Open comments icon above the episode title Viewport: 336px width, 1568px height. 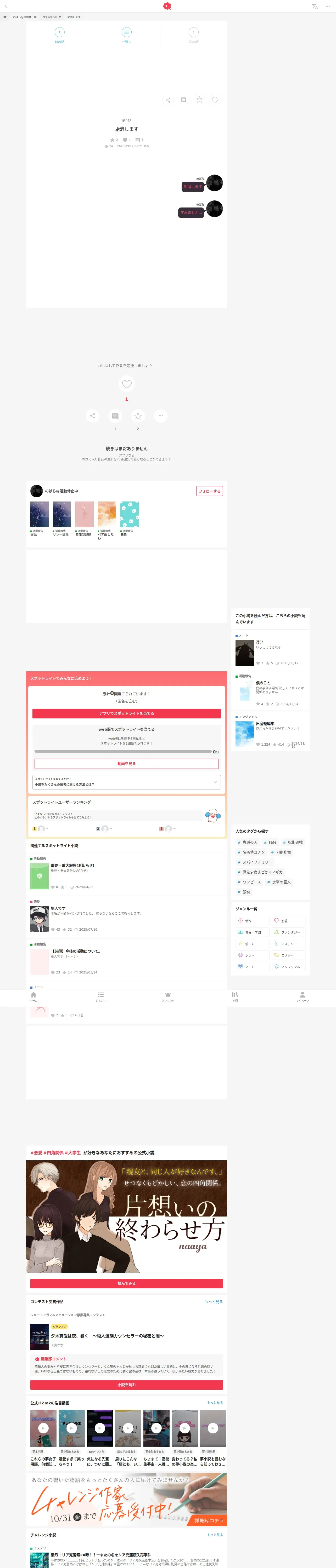click(183, 100)
